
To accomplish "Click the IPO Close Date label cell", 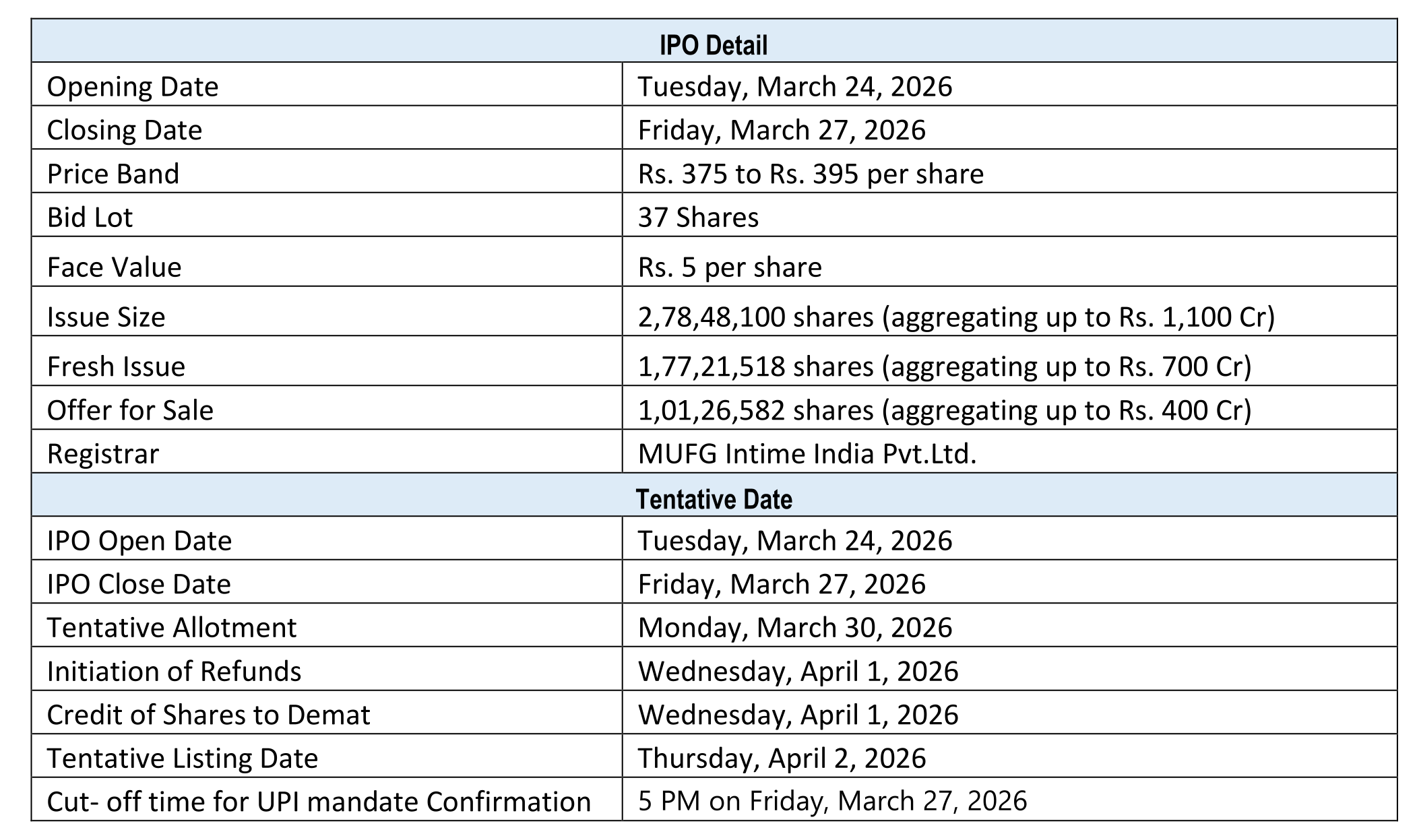I will [x=139, y=584].
